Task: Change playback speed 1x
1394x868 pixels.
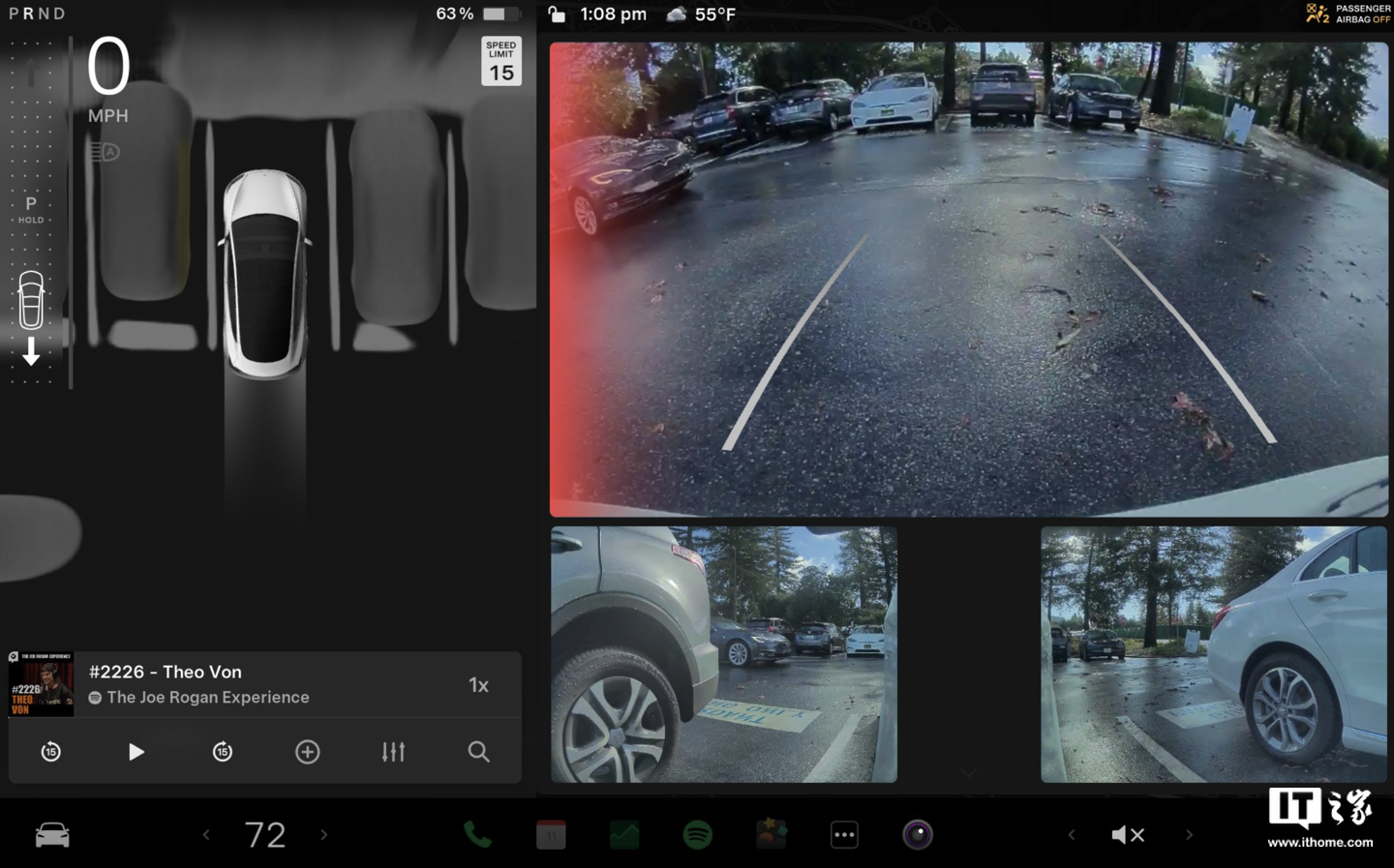Action: 478,685
